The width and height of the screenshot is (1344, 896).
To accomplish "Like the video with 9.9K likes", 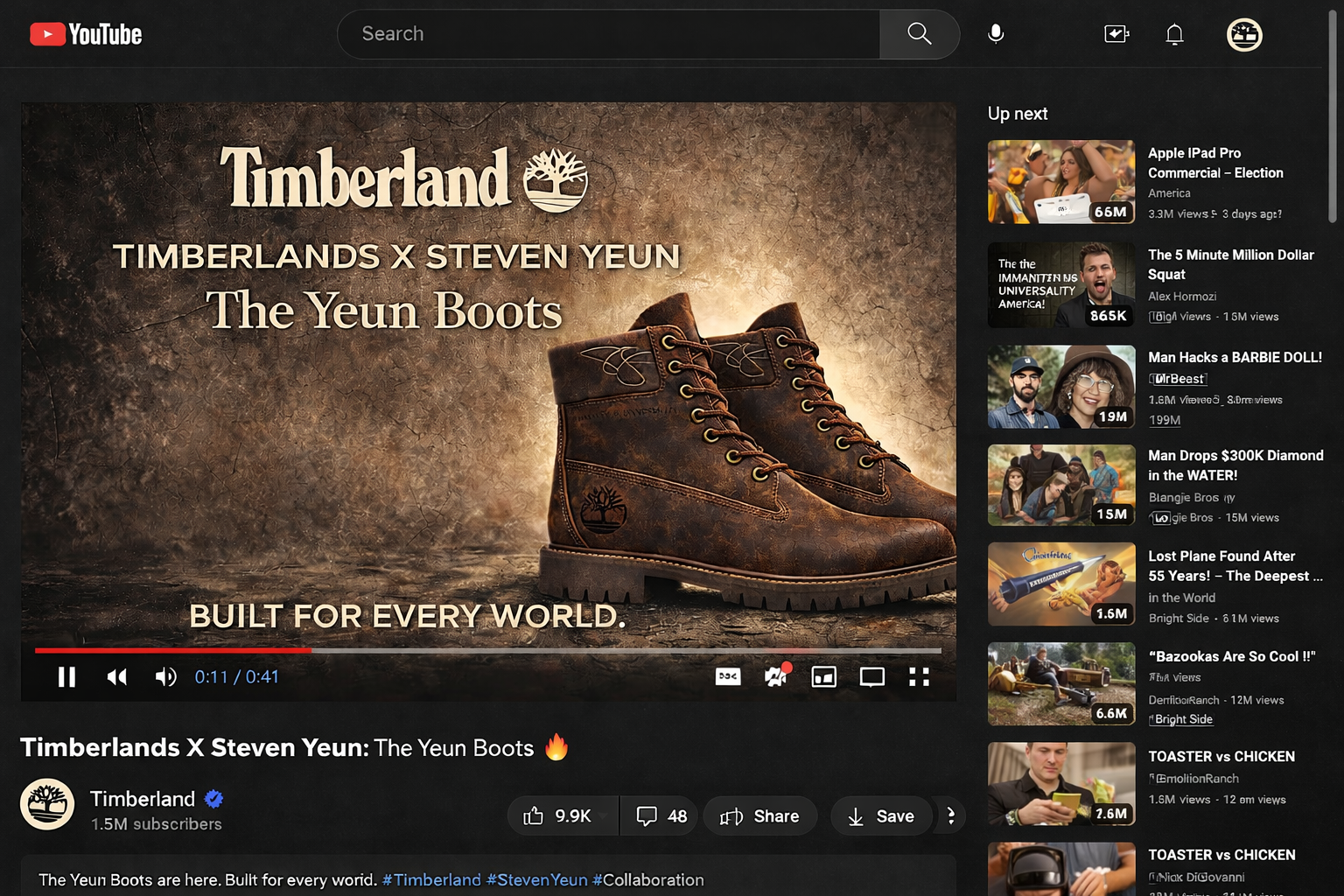I will coord(563,815).
